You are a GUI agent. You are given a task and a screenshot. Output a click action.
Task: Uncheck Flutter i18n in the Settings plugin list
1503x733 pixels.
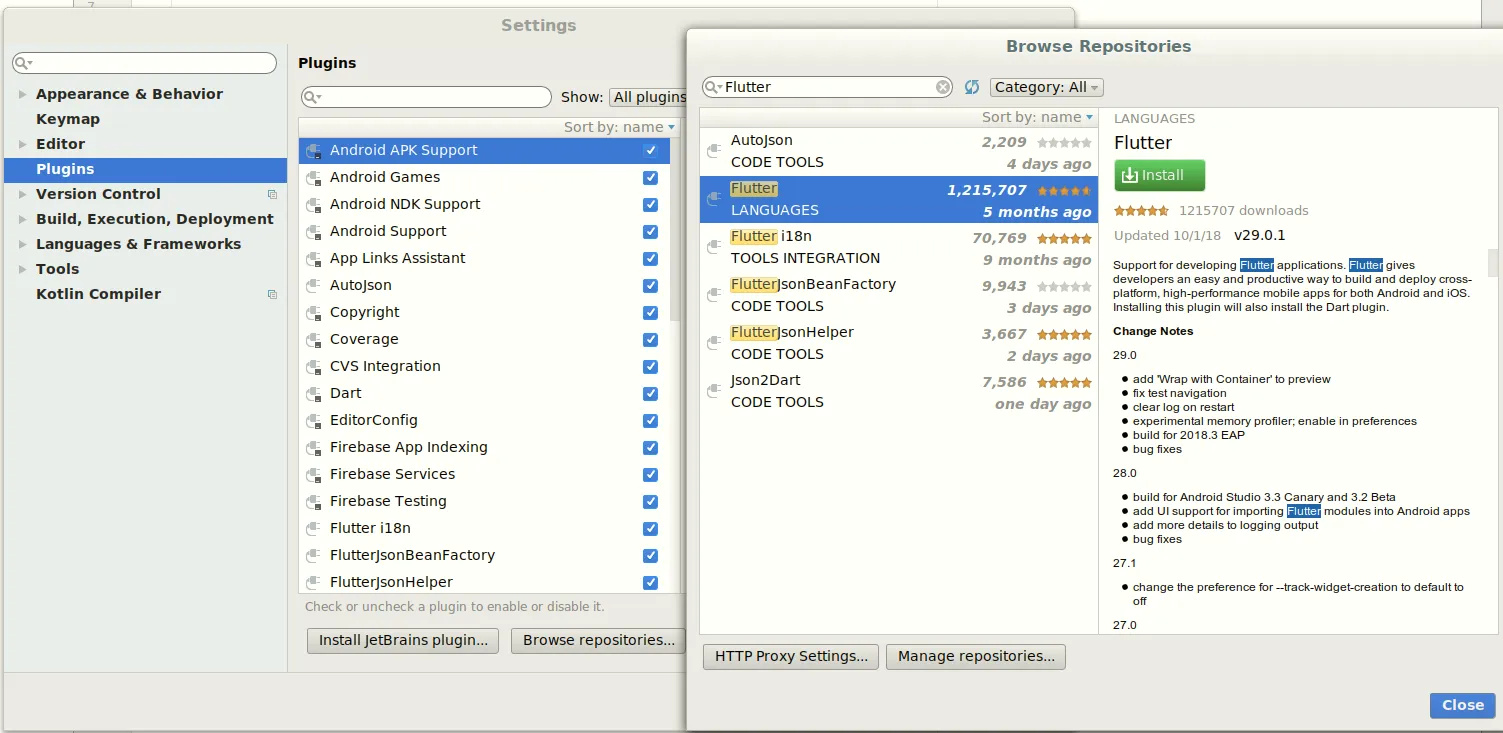tap(651, 528)
